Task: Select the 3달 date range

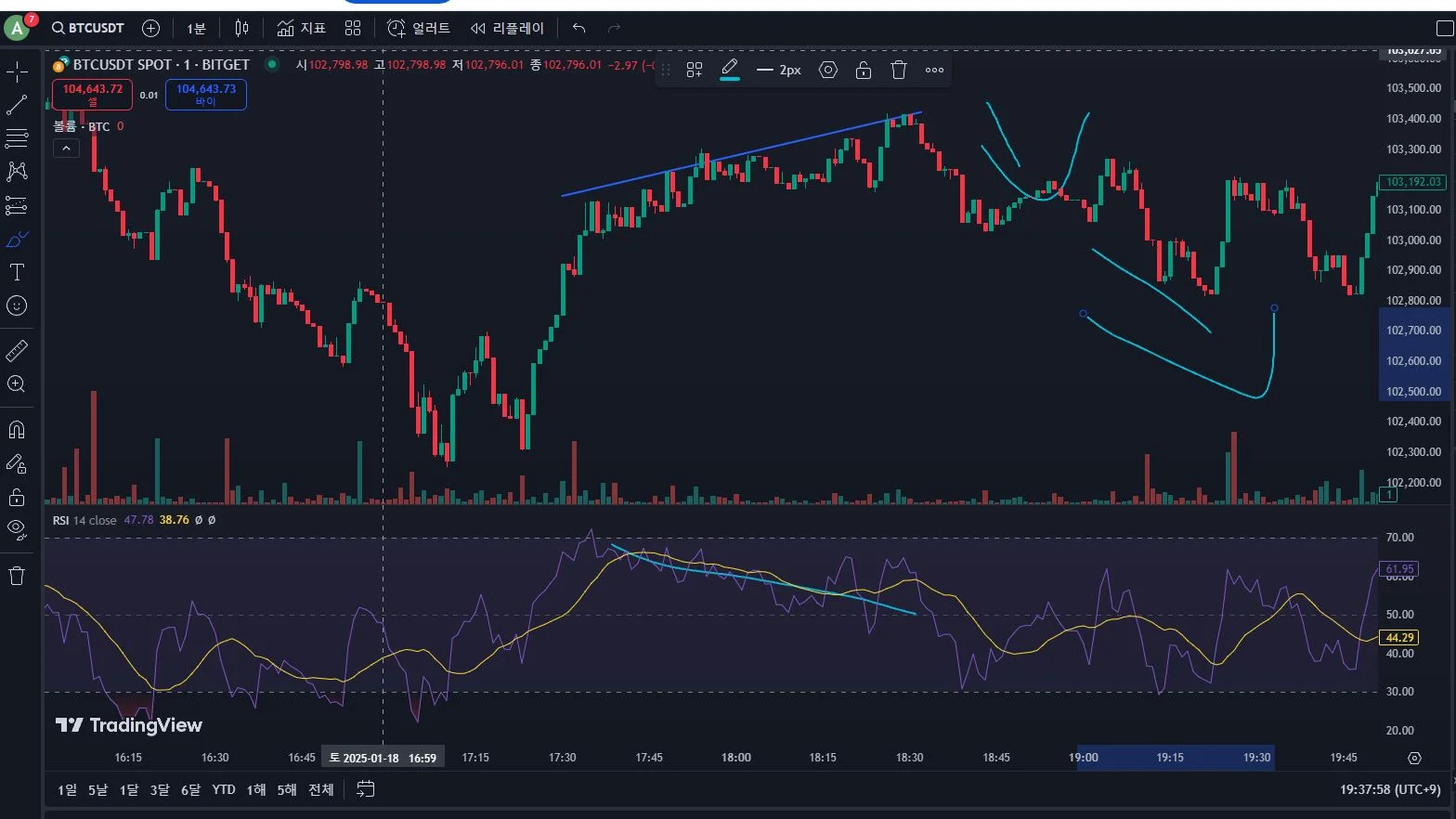Action: click(x=160, y=790)
